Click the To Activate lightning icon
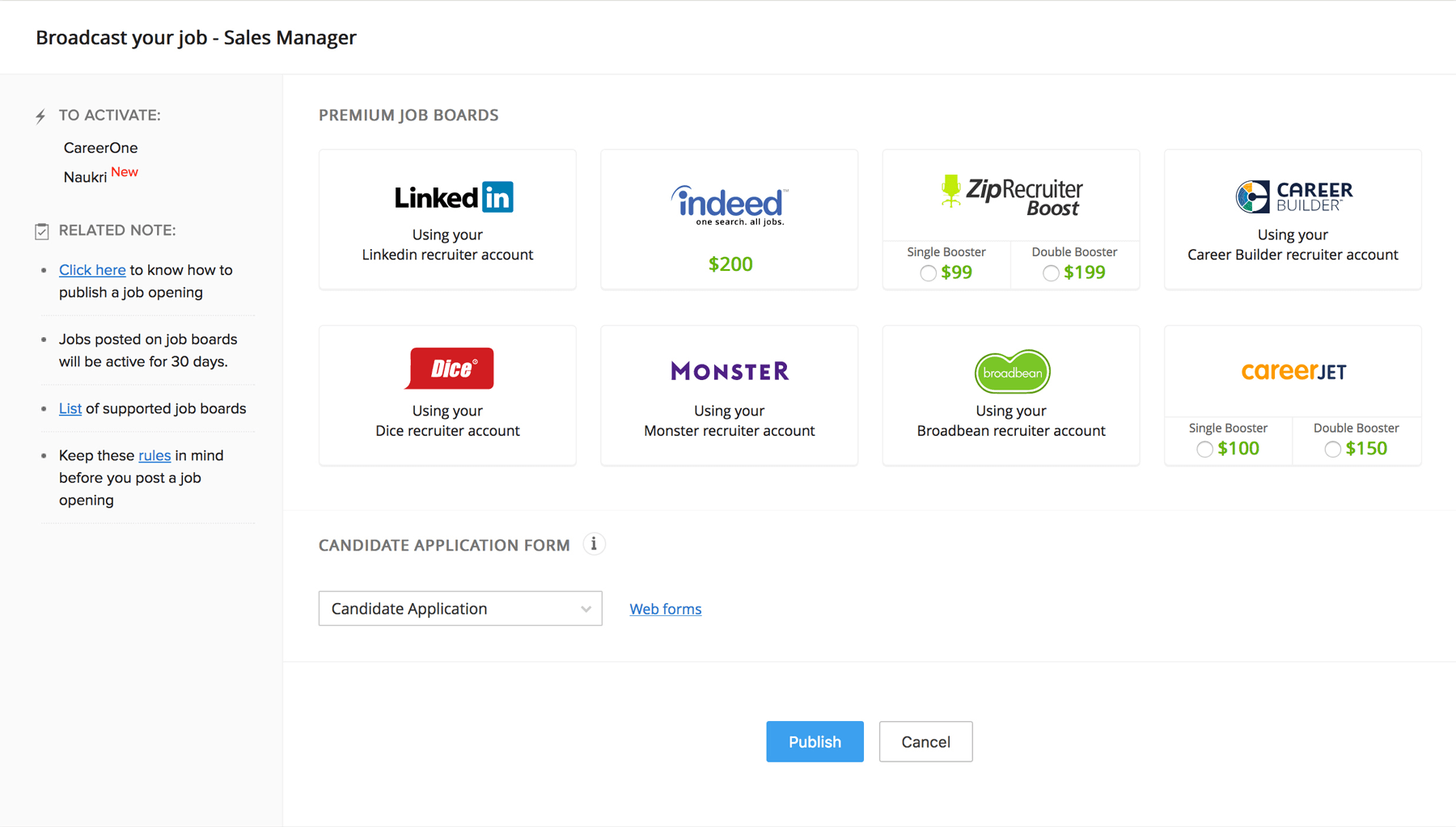Screen dimensions: 1456x827 tap(40, 115)
